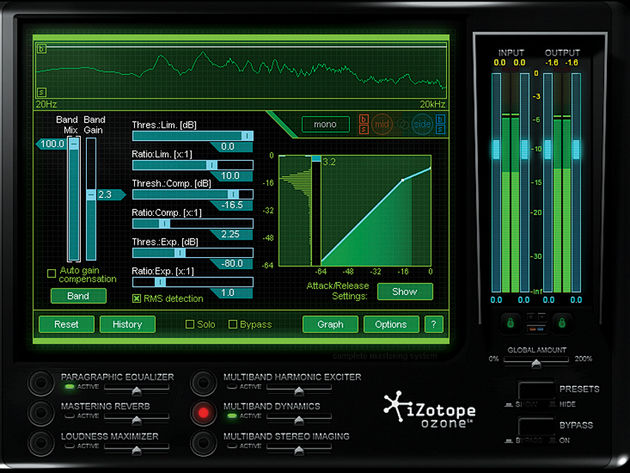Image resolution: width=630 pixels, height=473 pixels.
Task: Click the Ratio:Comp. value 2.25
Action: pos(231,234)
